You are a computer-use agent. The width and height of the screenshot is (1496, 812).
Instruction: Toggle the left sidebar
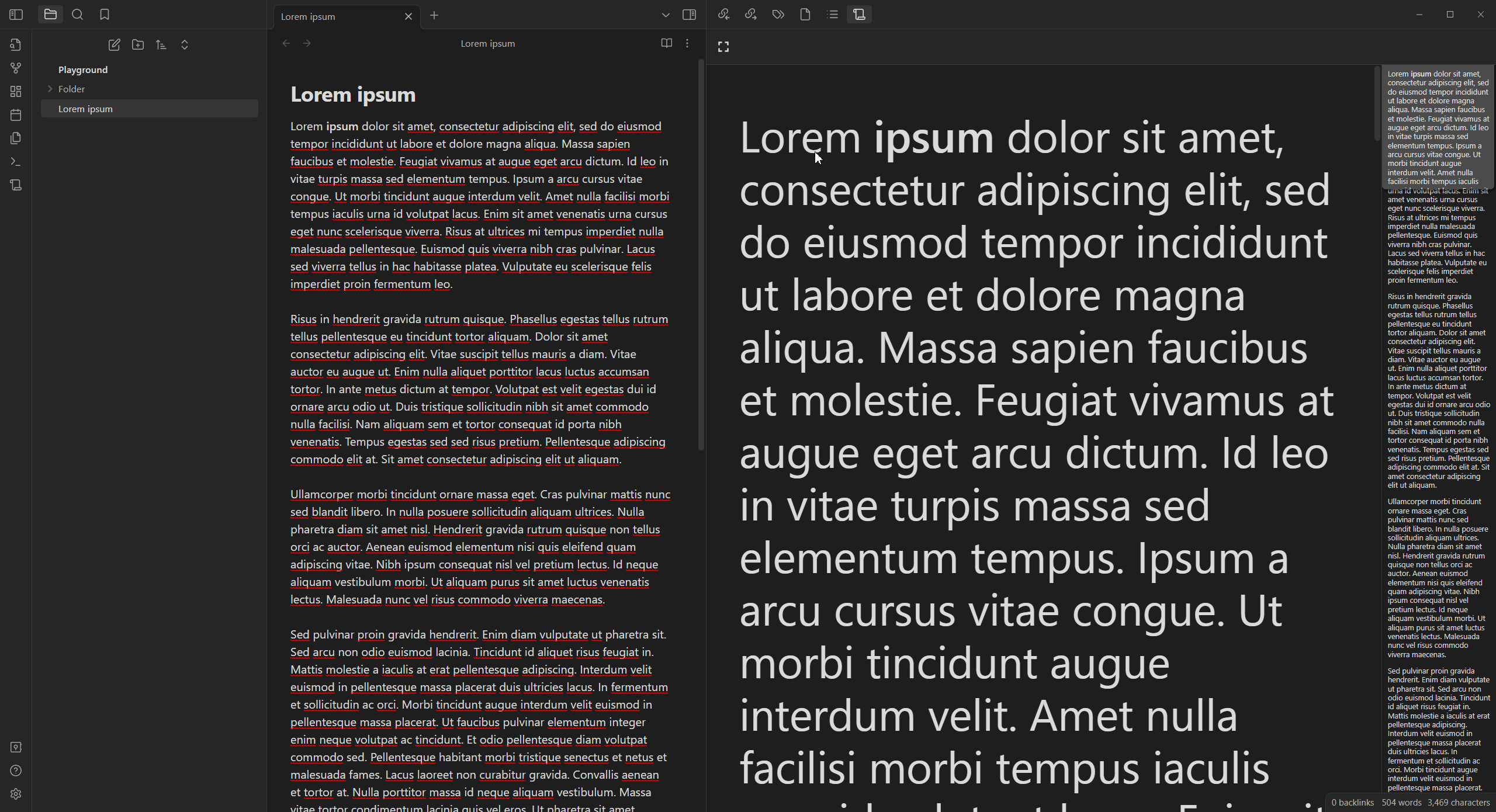point(16,15)
